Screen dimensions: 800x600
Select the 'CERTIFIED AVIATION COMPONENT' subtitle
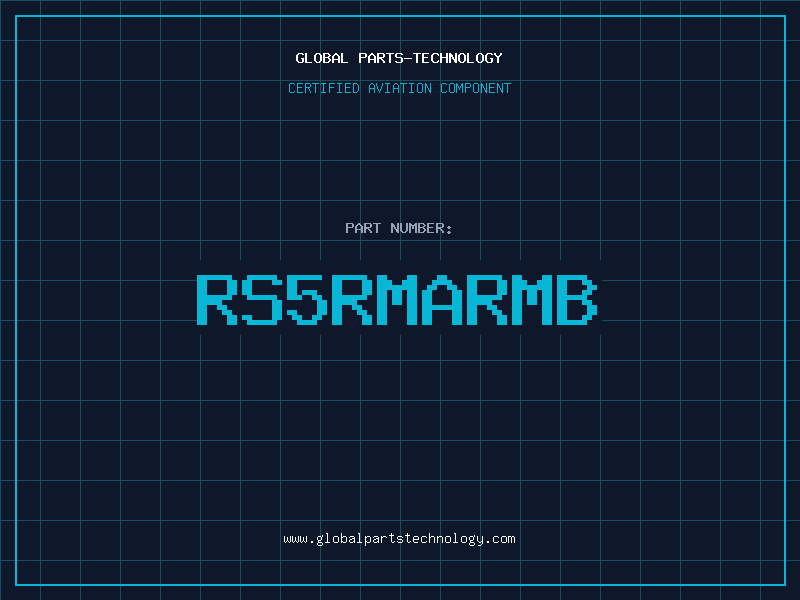coord(399,88)
